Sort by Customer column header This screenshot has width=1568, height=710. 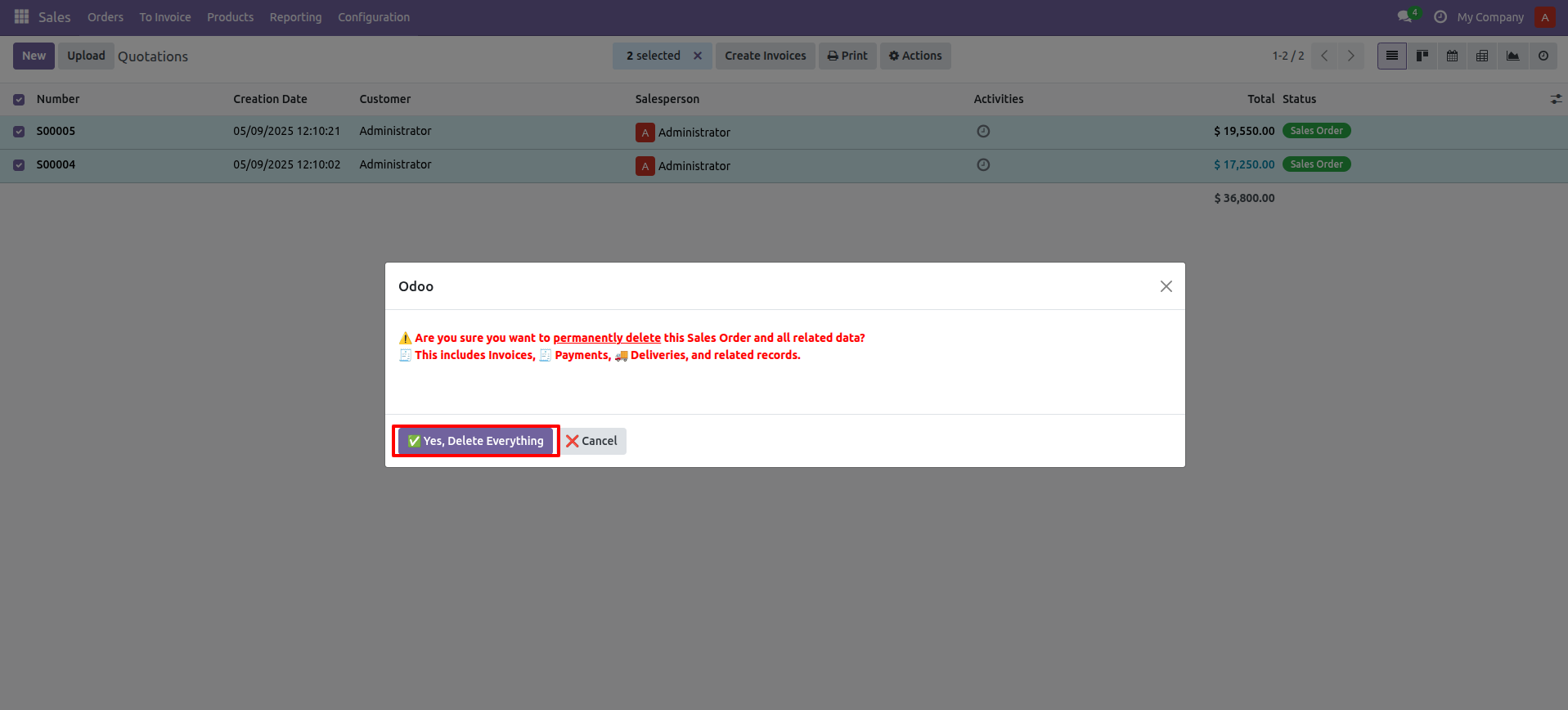[x=385, y=99]
